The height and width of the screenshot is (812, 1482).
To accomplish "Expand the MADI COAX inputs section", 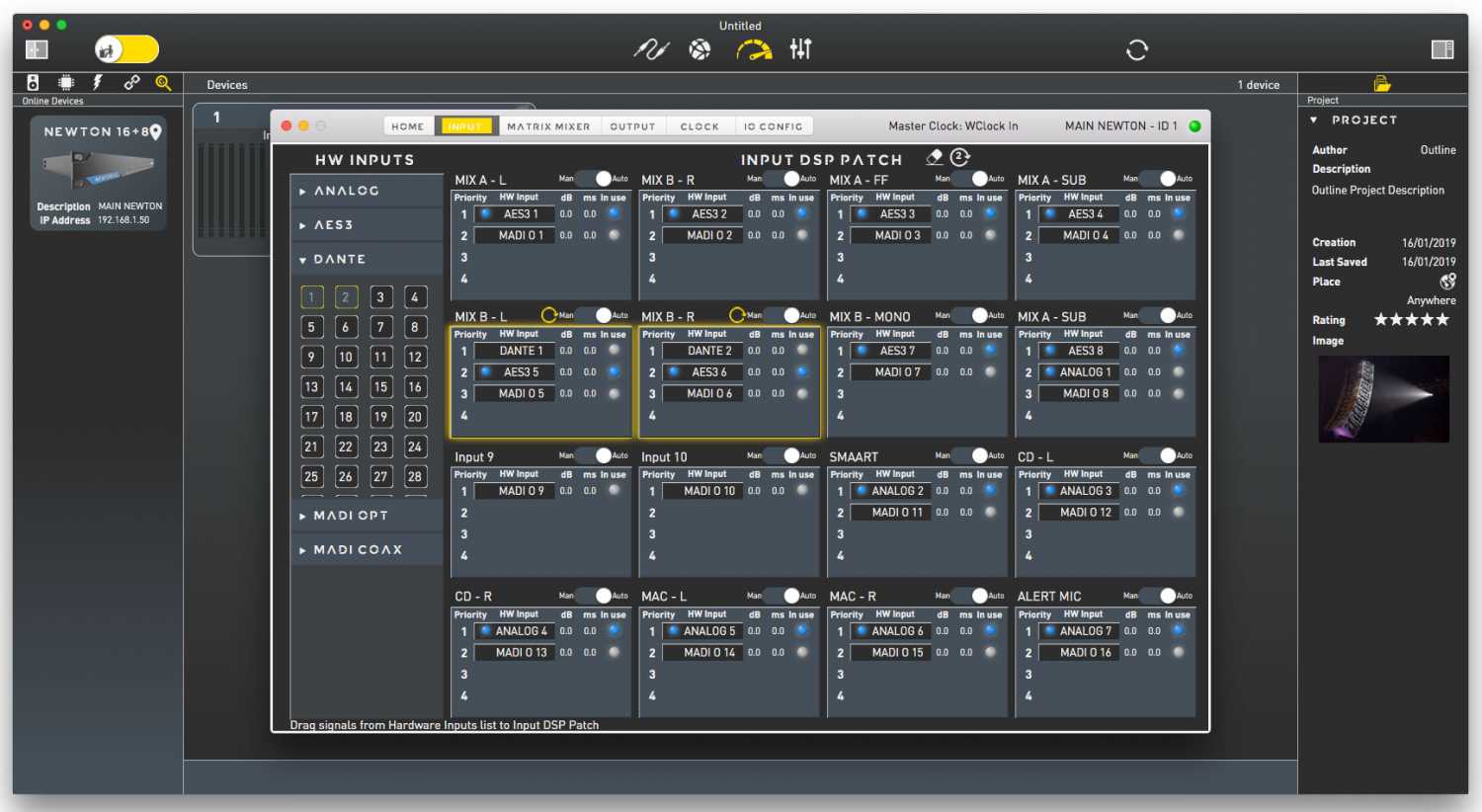I will tap(357, 549).
